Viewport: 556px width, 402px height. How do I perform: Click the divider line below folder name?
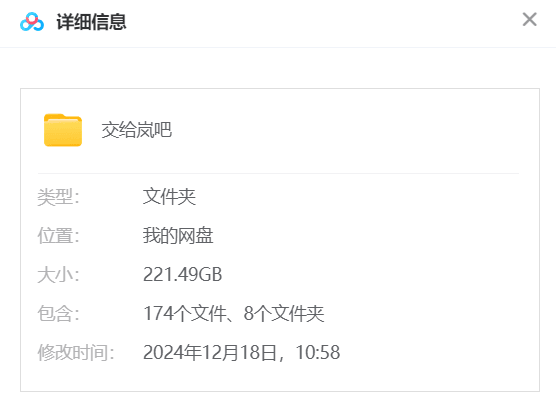(x=278, y=174)
